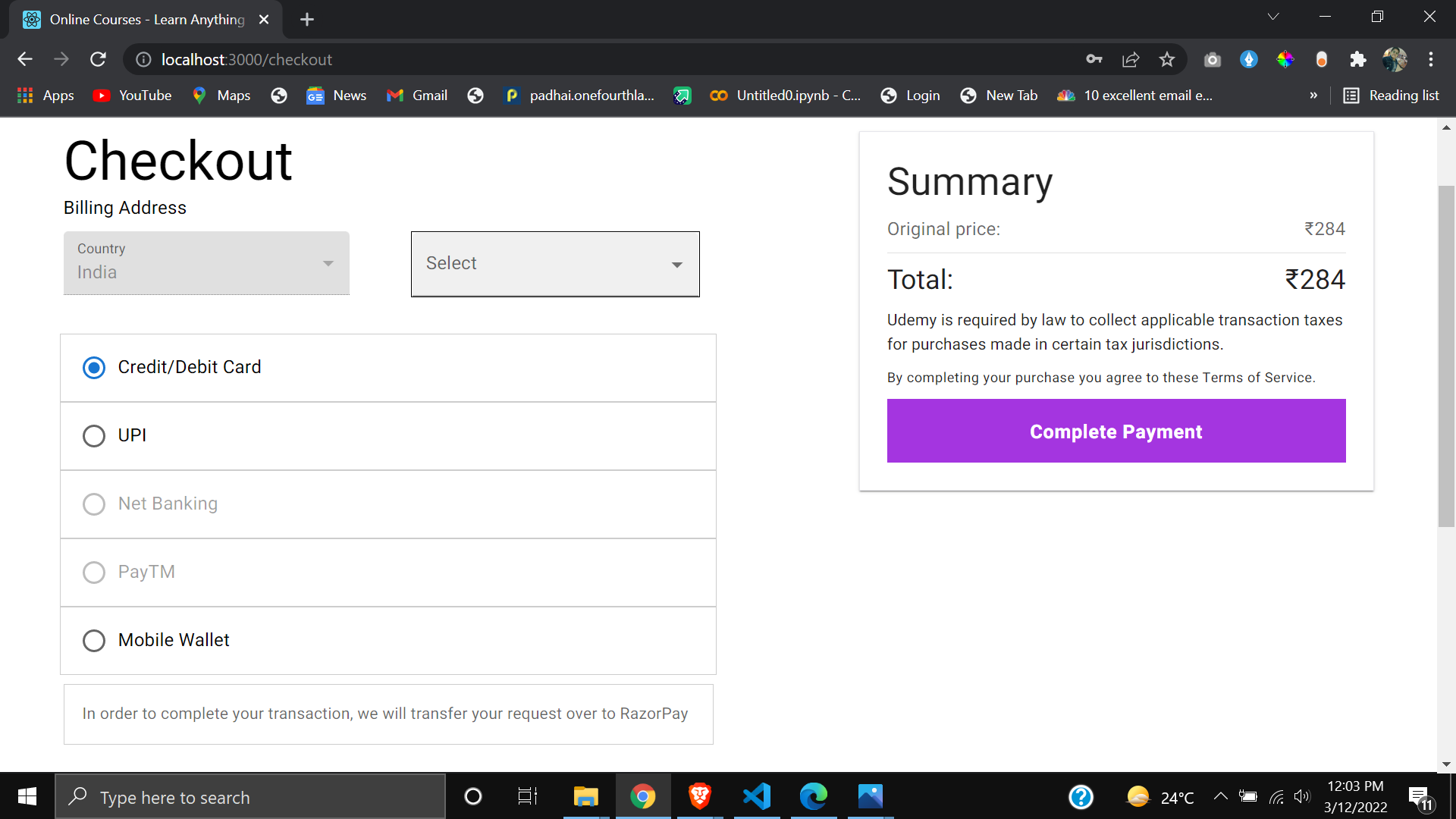Adjust volume via speaker icon

pyautogui.click(x=1302, y=796)
